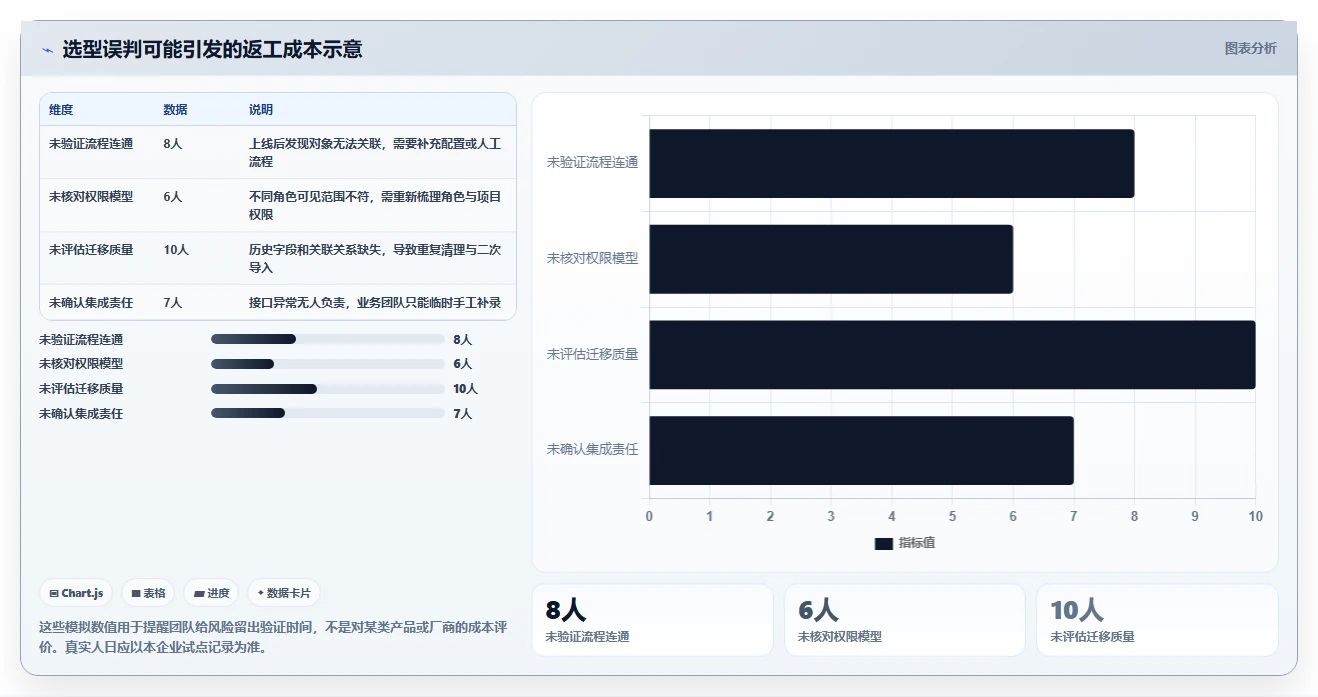Screen dimensions: 1318x697
Task: Click the footnote starting 这些模拟数值用于提醒
Action: click(274, 637)
